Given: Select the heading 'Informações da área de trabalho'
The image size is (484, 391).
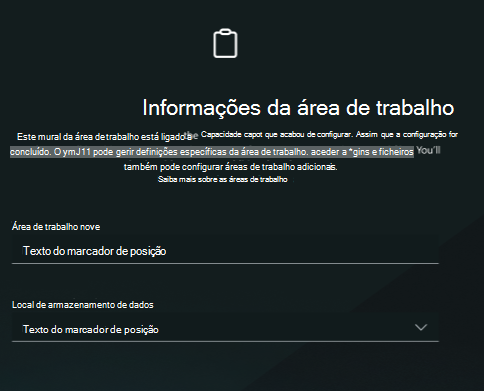Looking at the screenshot, I should (298, 108).
